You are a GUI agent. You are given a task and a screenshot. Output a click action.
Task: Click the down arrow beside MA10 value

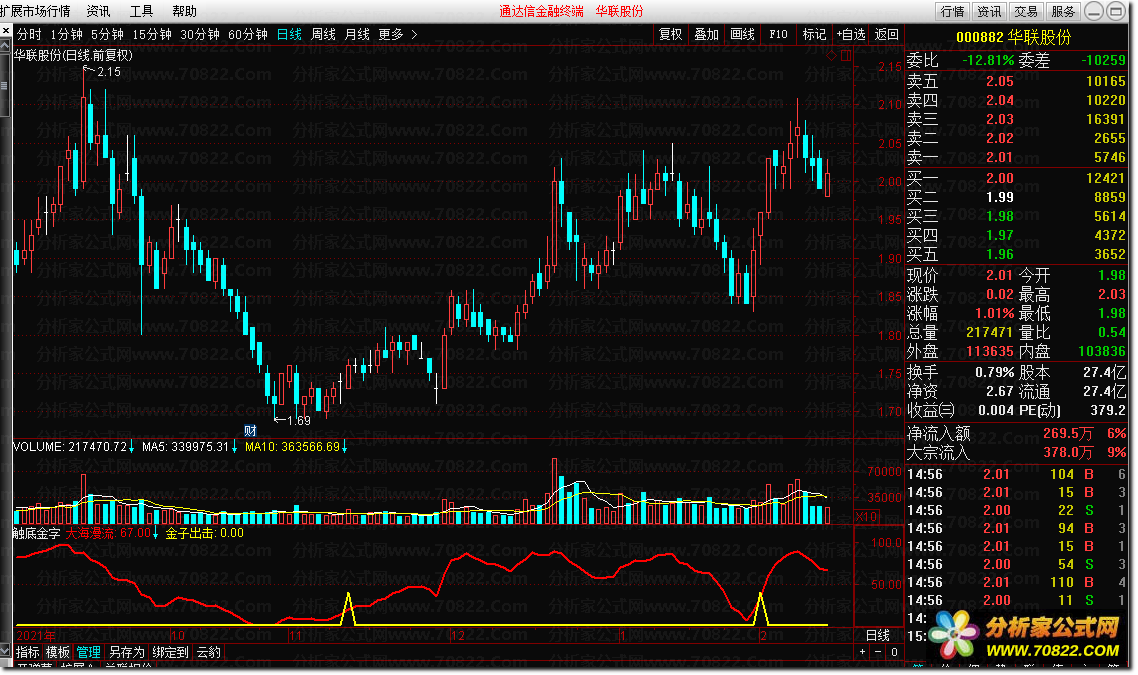coord(345,447)
